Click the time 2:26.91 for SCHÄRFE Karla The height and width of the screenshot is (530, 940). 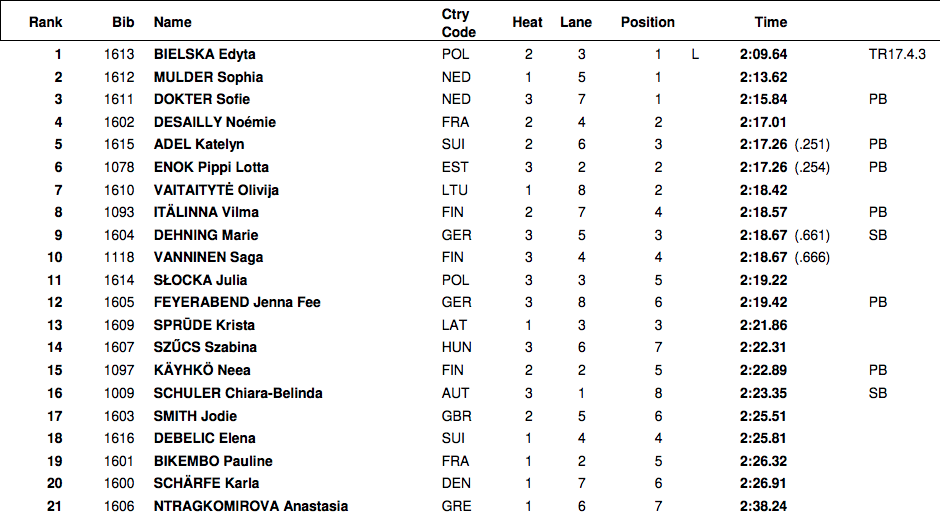(x=764, y=483)
